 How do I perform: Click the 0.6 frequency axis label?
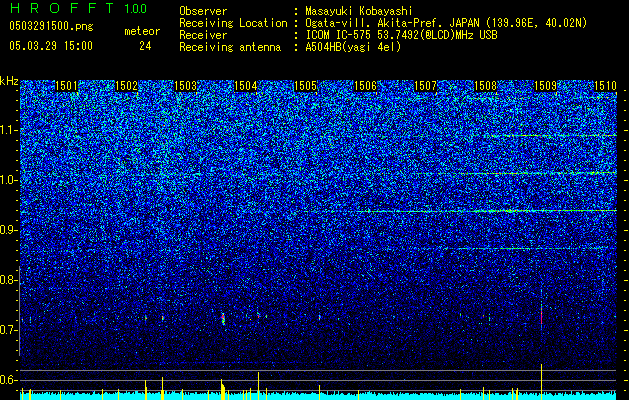[x=9, y=380]
